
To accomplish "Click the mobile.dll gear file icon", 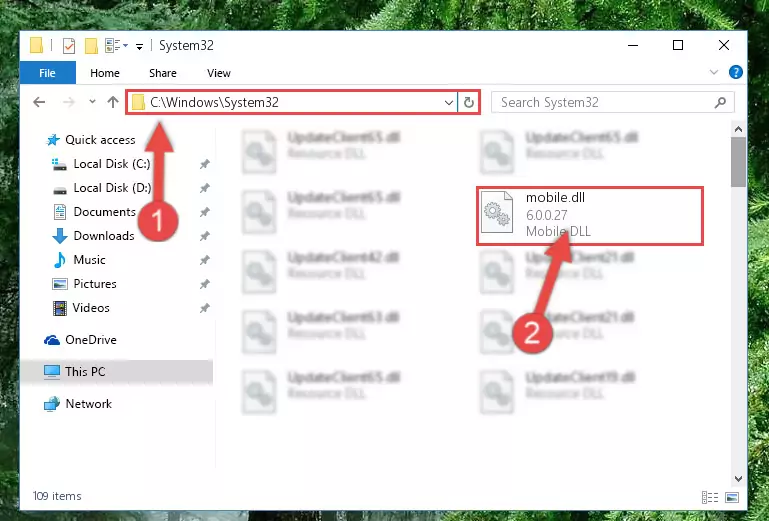I will [497, 212].
